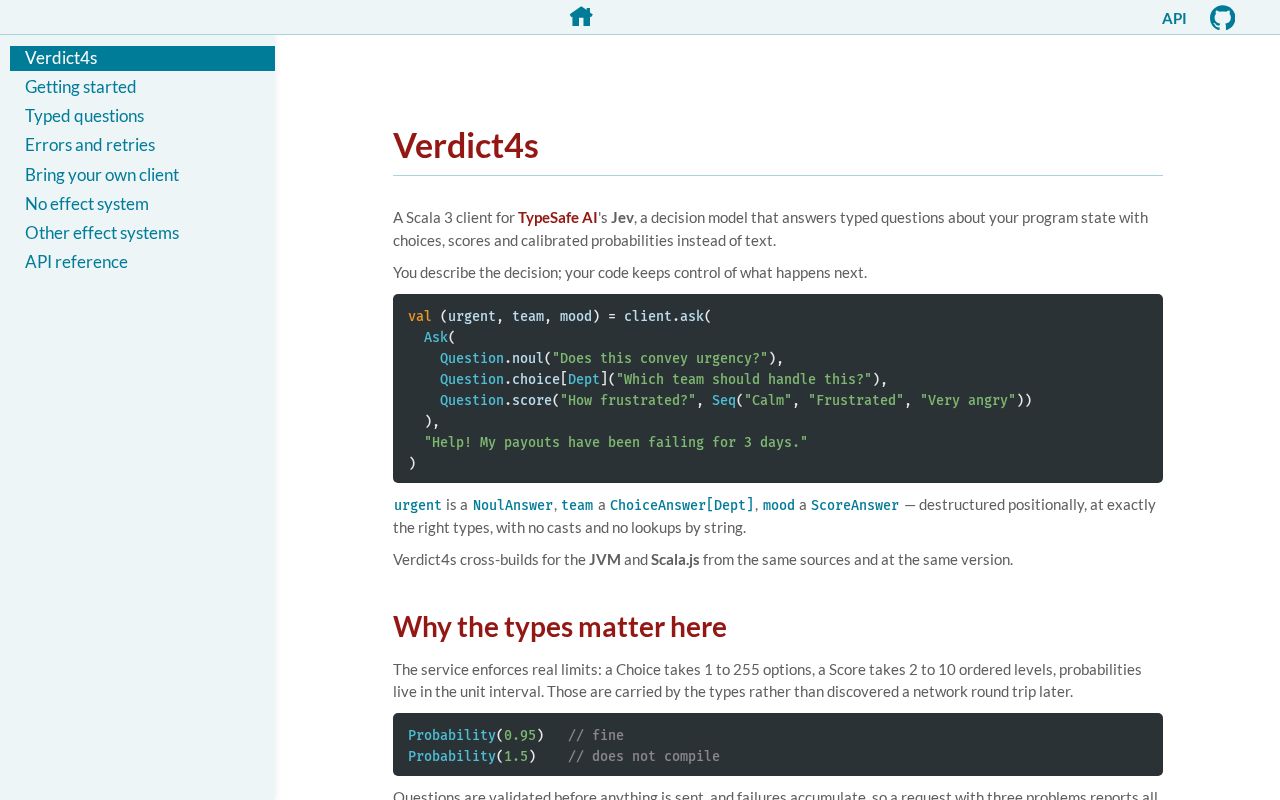Click the bold Scala.js text
Viewport: 1280px width, 800px height.
(x=675, y=559)
